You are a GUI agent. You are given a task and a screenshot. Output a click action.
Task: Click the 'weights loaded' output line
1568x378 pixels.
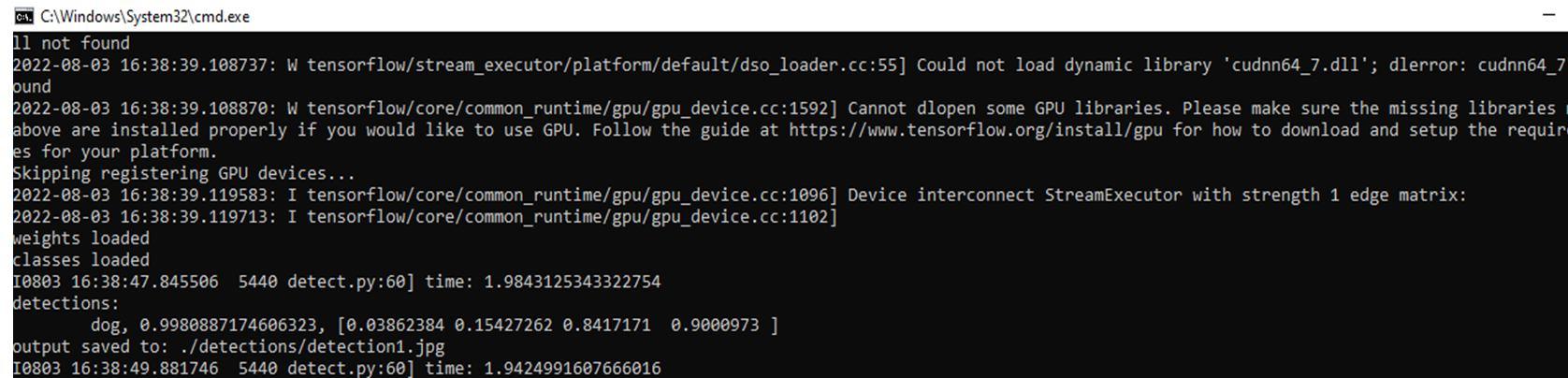[x=80, y=239]
